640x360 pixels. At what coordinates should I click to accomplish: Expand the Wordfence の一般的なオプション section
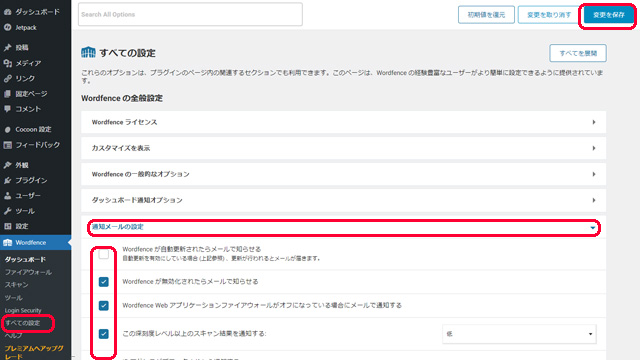click(x=343, y=174)
